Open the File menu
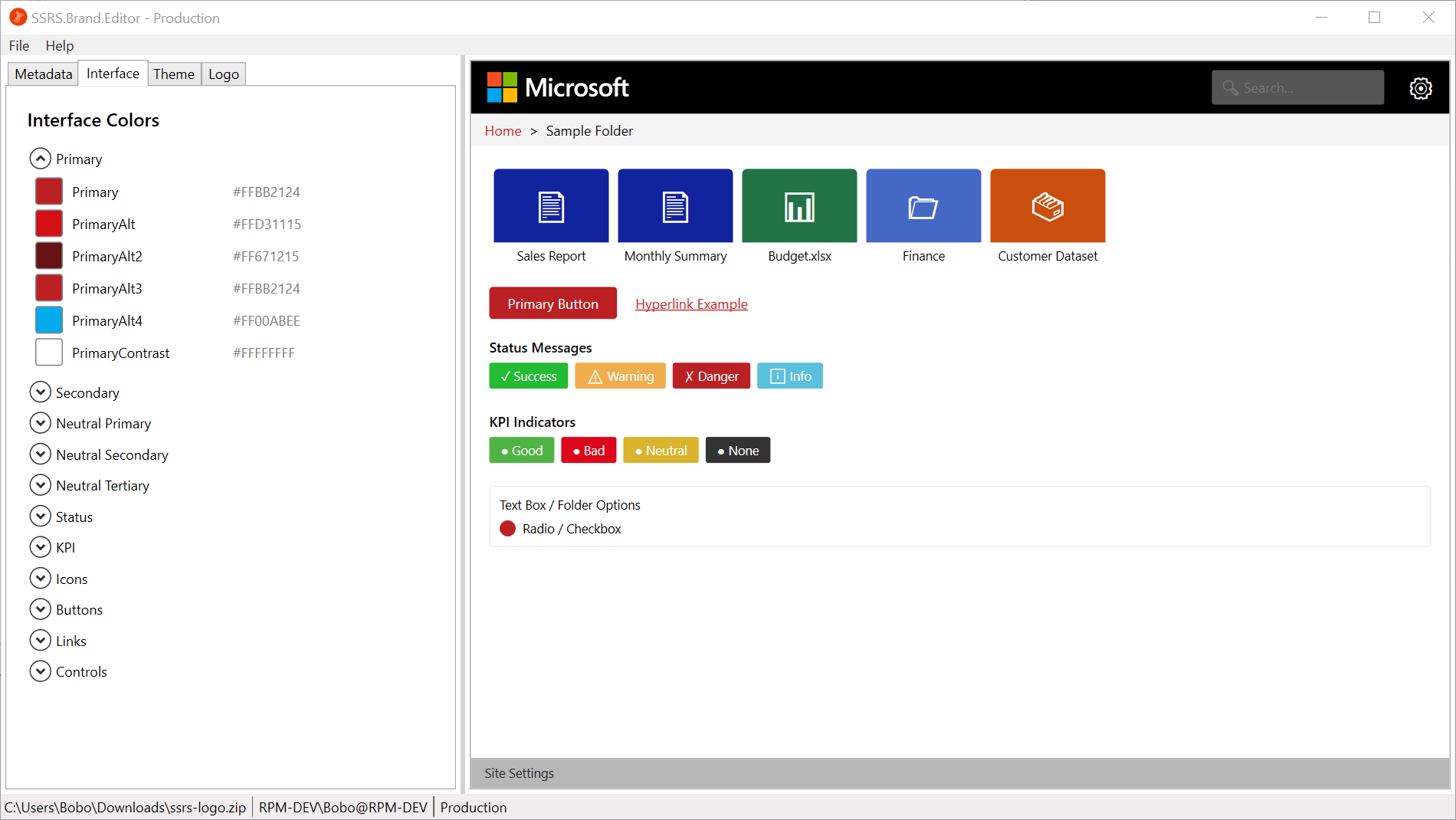Image resolution: width=1456 pixels, height=820 pixels. (19, 46)
